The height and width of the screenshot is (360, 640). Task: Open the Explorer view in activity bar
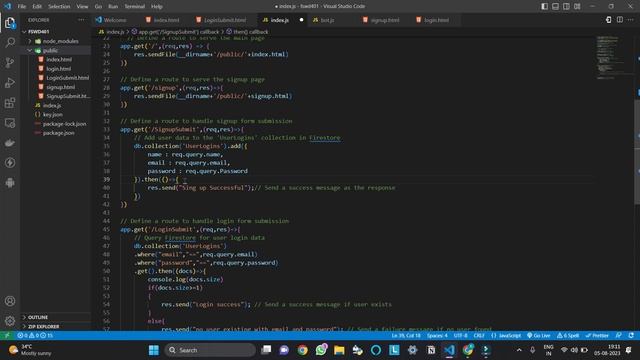(x=10, y=23)
